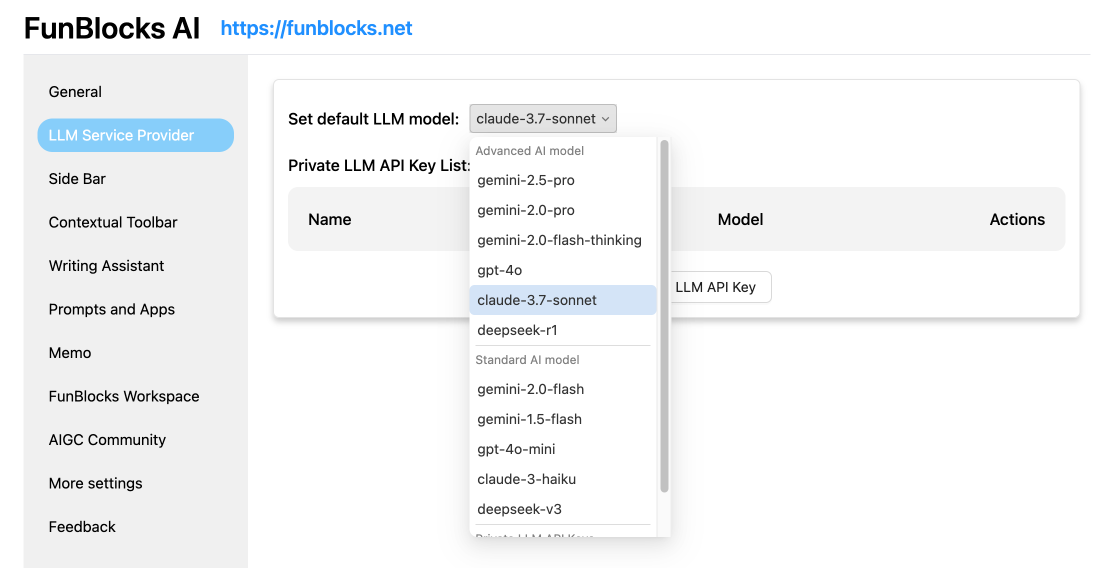Choose claude-3-haiku model option
This screenshot has height=568, width=1116.
point(563,478)
